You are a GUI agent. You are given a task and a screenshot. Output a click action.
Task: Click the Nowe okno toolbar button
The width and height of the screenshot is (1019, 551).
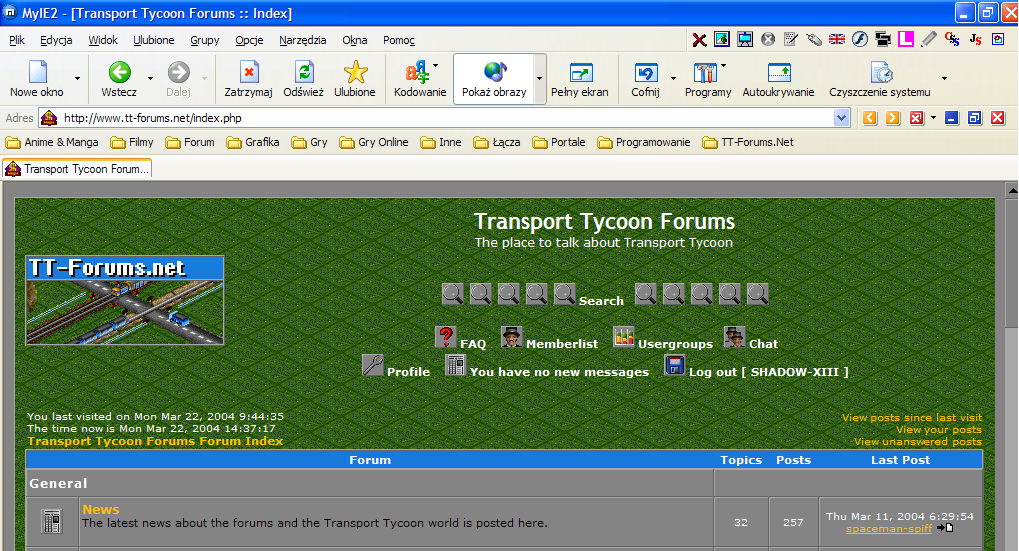pyautogui.click(x=37, y=79)
